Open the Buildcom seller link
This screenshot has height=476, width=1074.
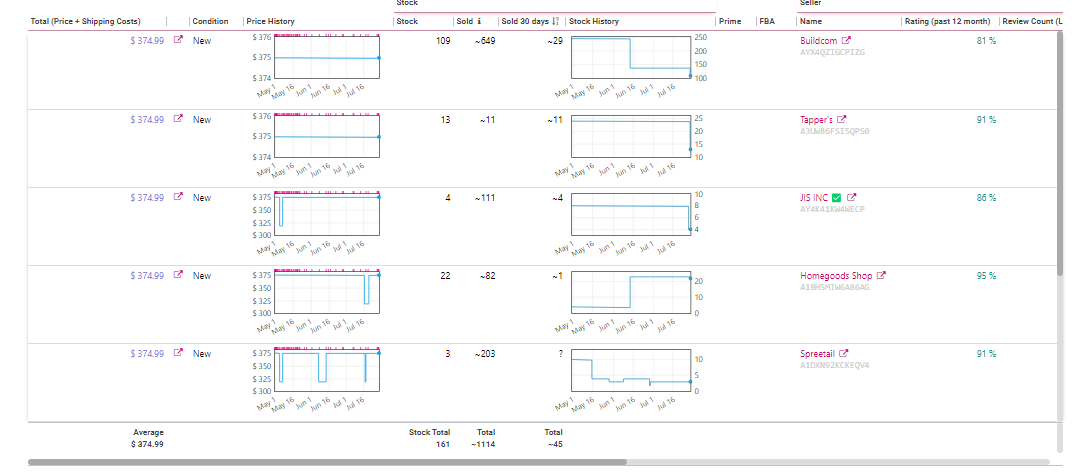819,40
